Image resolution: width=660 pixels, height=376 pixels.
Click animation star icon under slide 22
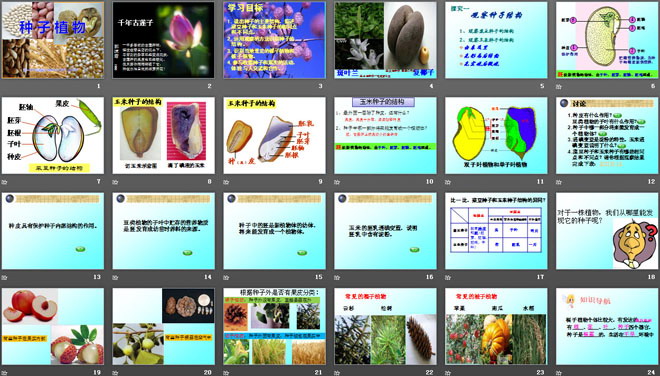(337, 373)
